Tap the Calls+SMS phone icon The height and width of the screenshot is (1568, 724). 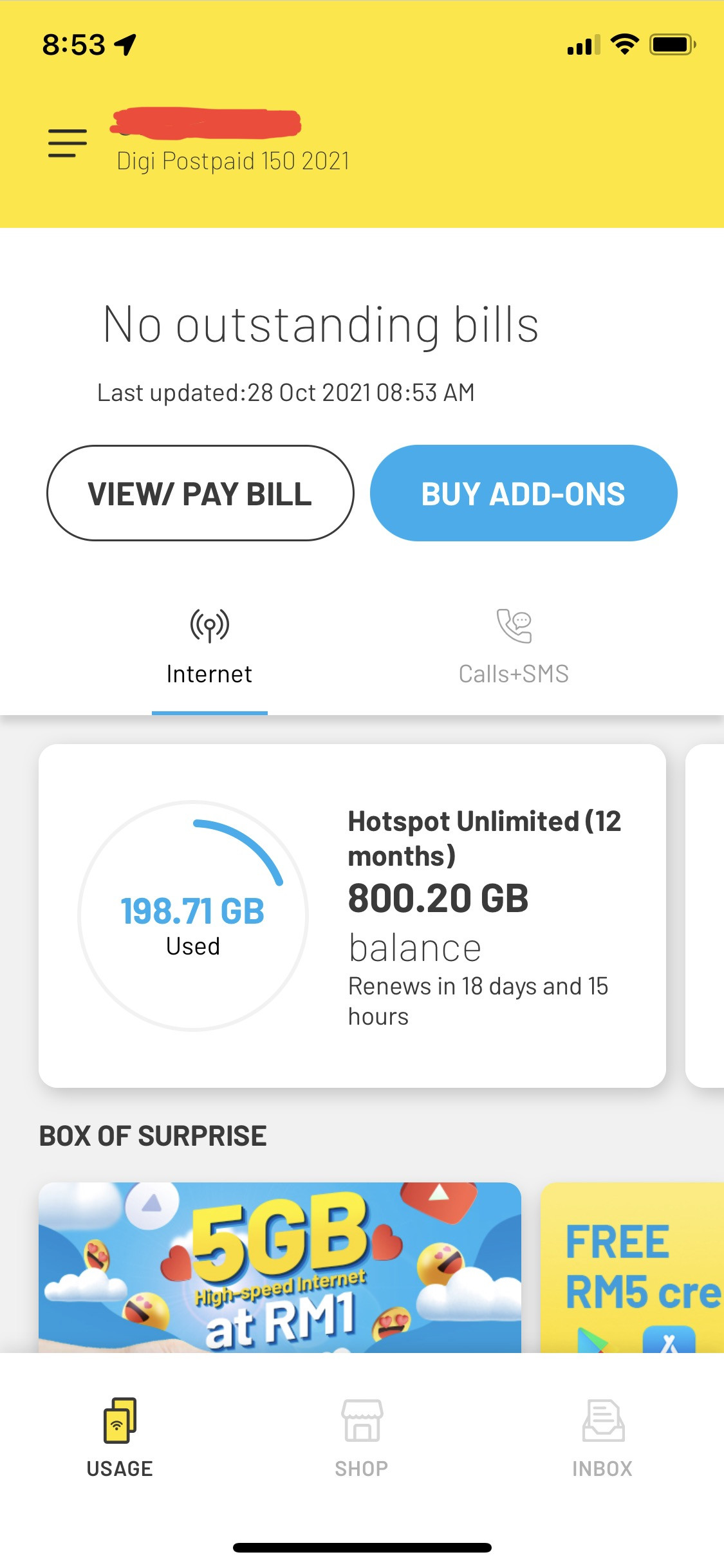click(514, 626)
